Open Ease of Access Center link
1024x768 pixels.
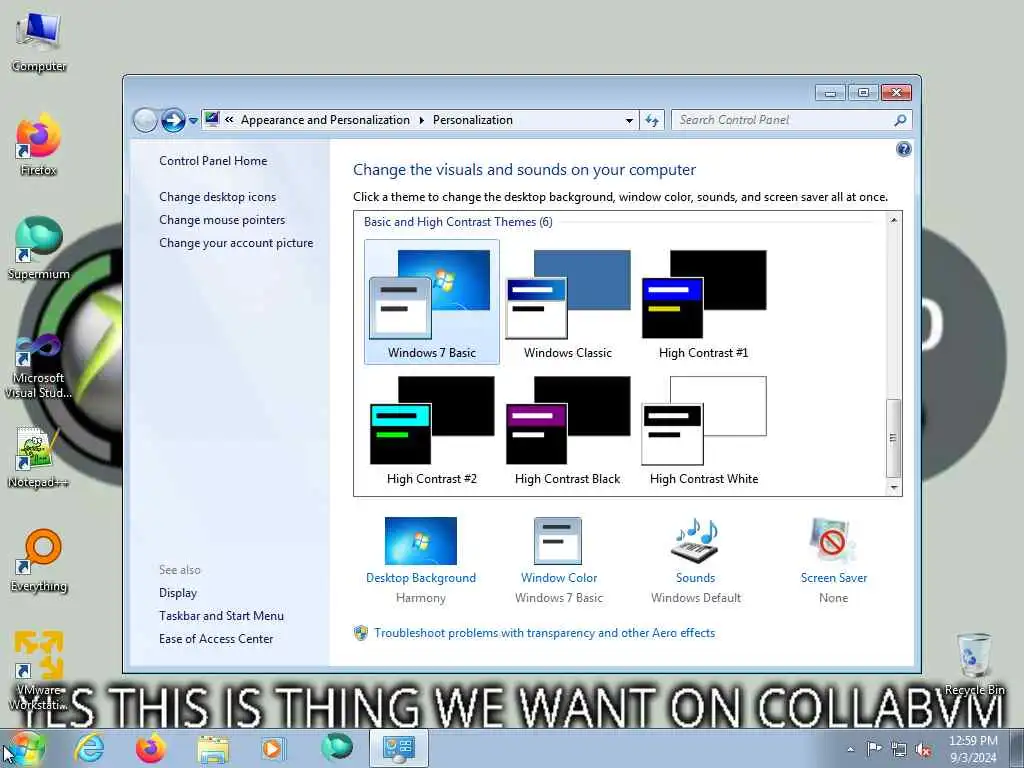[x=216, y=639]
